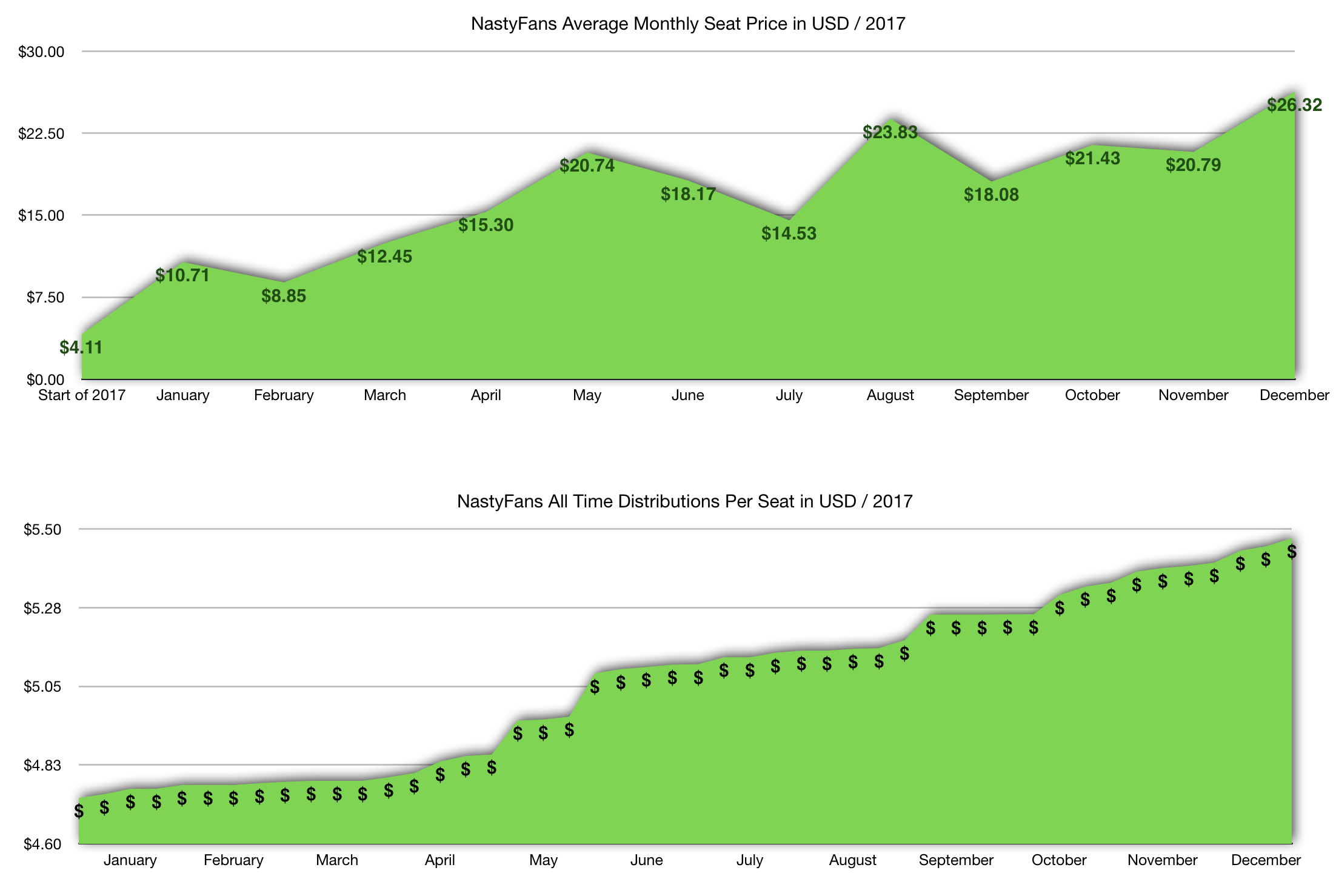
Task: Select bottom chart's August axis label
Action: click(x=853, y=860)
